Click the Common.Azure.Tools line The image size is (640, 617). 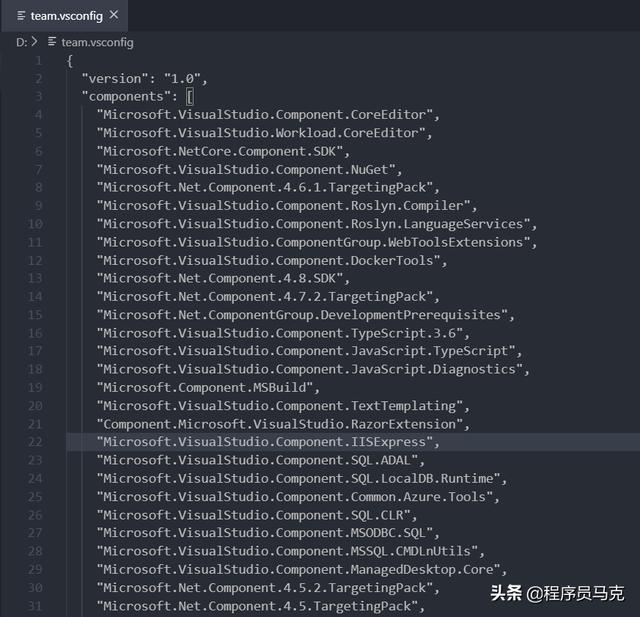click(x=298, y=497)
